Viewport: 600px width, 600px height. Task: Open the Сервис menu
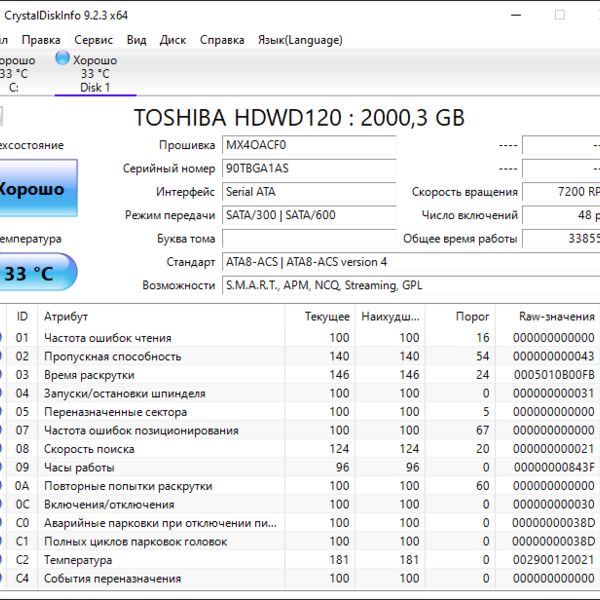click(x=94, y=40)
